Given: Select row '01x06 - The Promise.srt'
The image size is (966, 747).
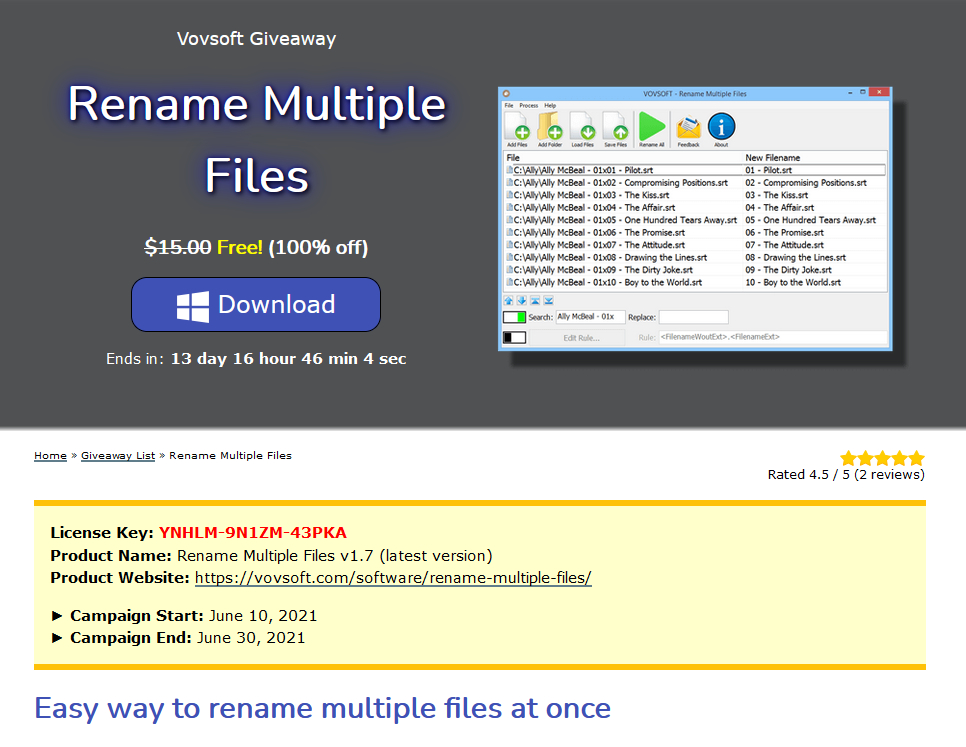Looking at the screenshot, I should point(696,233).
